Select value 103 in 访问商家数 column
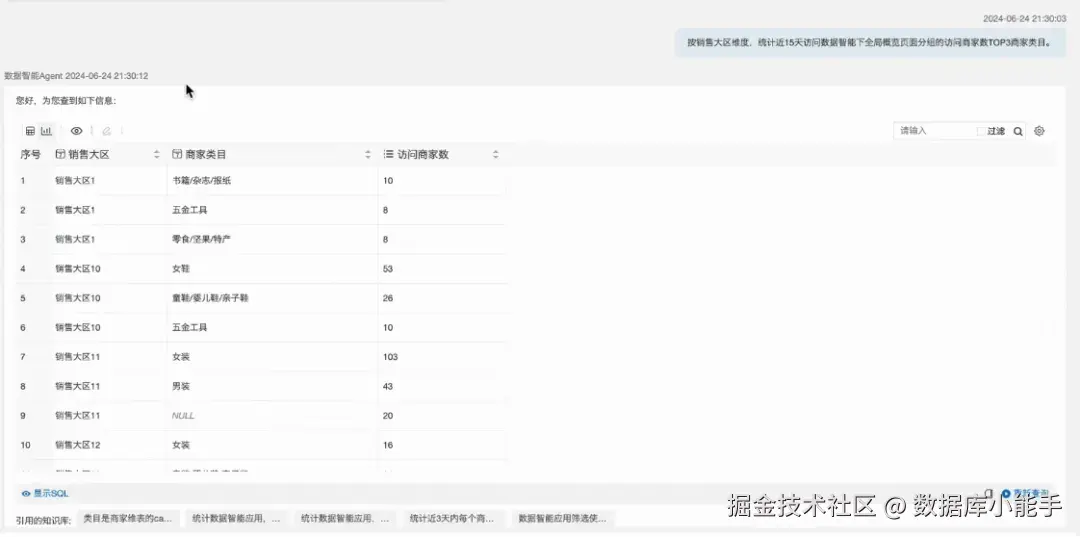 click(391, 357)
